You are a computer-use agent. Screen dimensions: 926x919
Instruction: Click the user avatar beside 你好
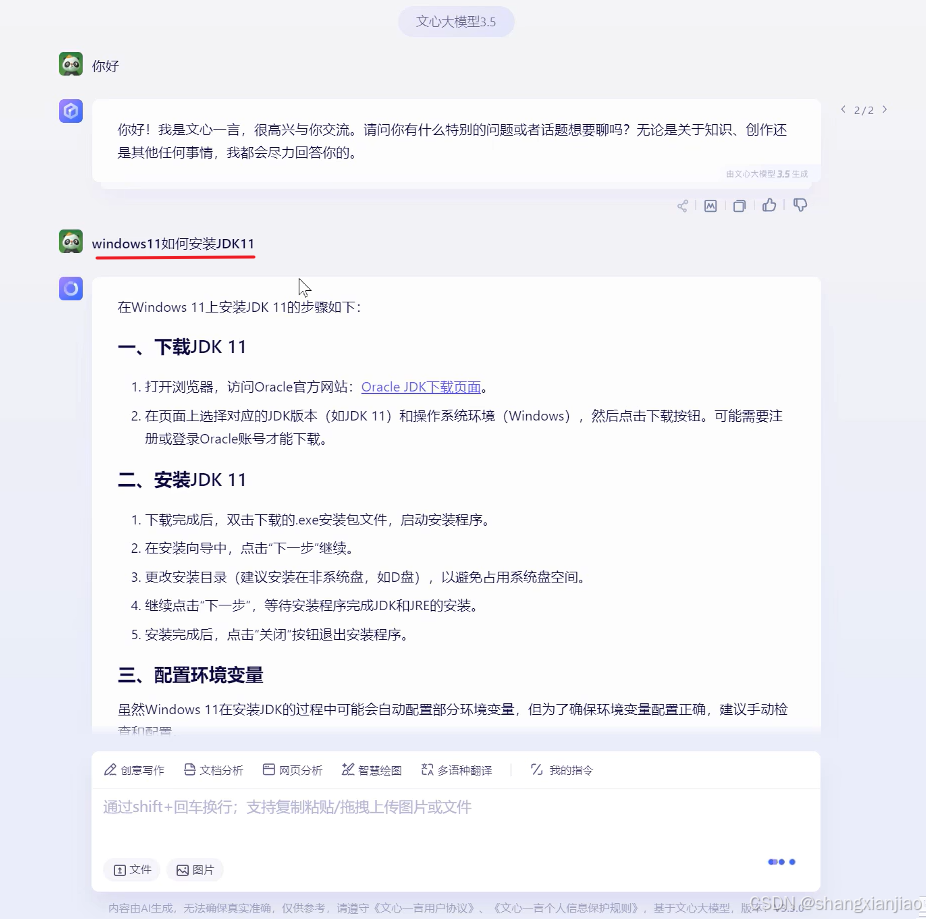point(71,64)
